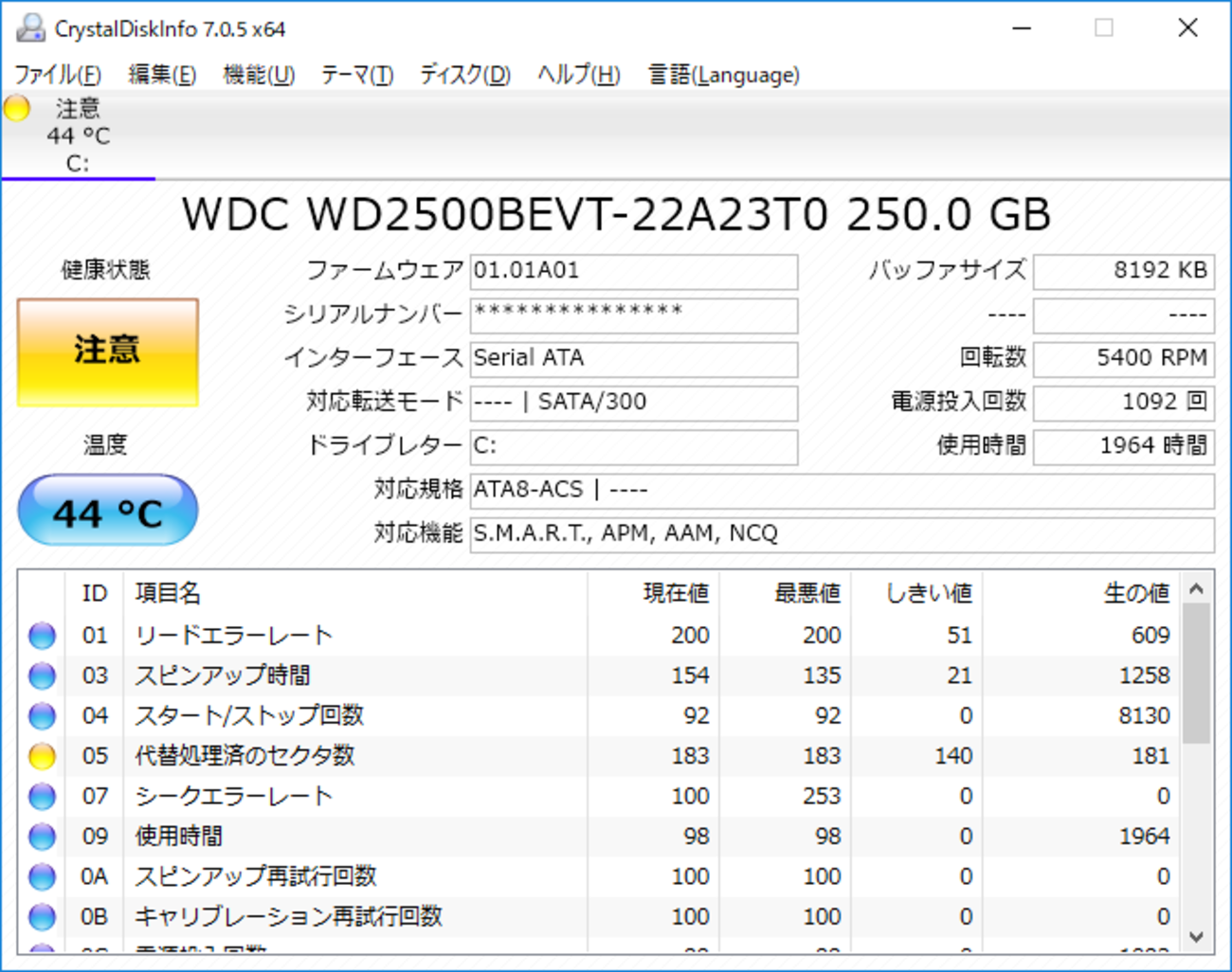Image resolution: width=1232 pixels, height=972 pixels.
Task: Click the yellow 注意 health status button
Action: point(108,352)
